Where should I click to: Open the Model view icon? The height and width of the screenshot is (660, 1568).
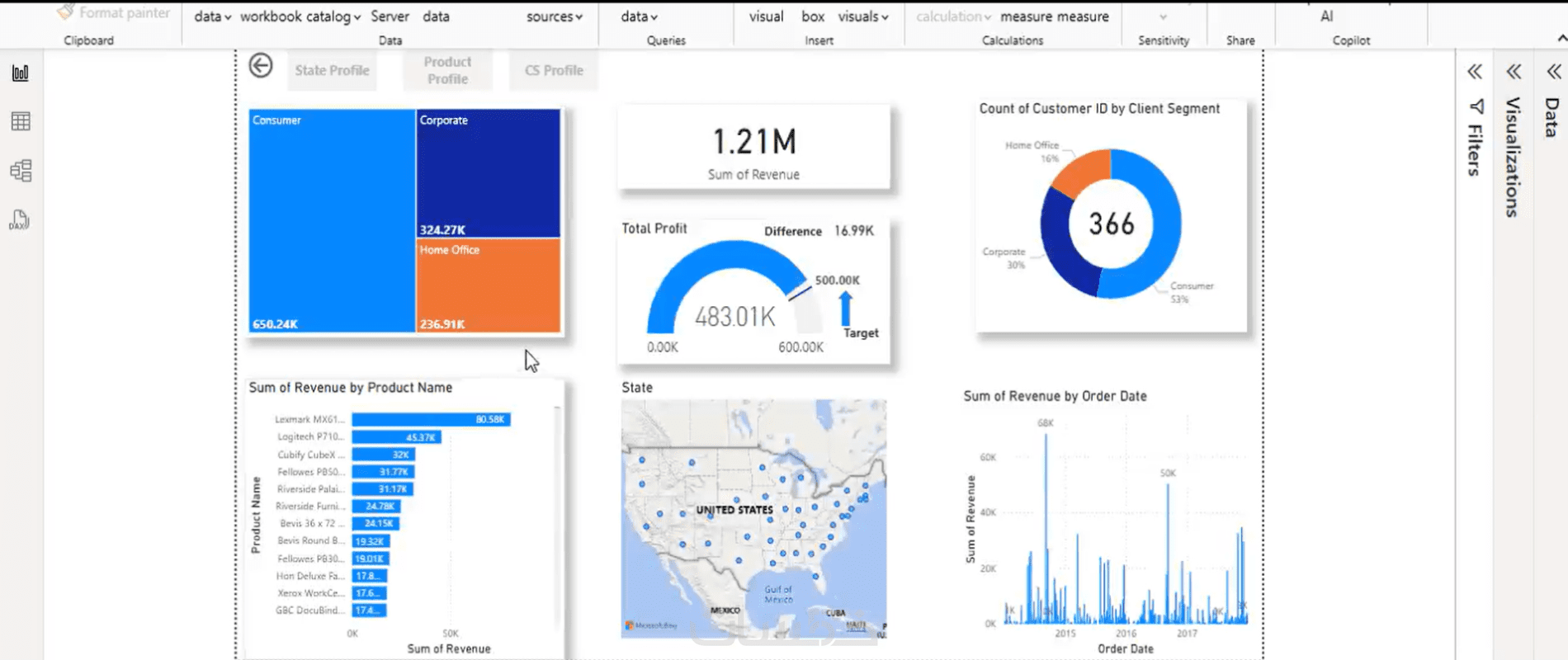tap(21, 171)
